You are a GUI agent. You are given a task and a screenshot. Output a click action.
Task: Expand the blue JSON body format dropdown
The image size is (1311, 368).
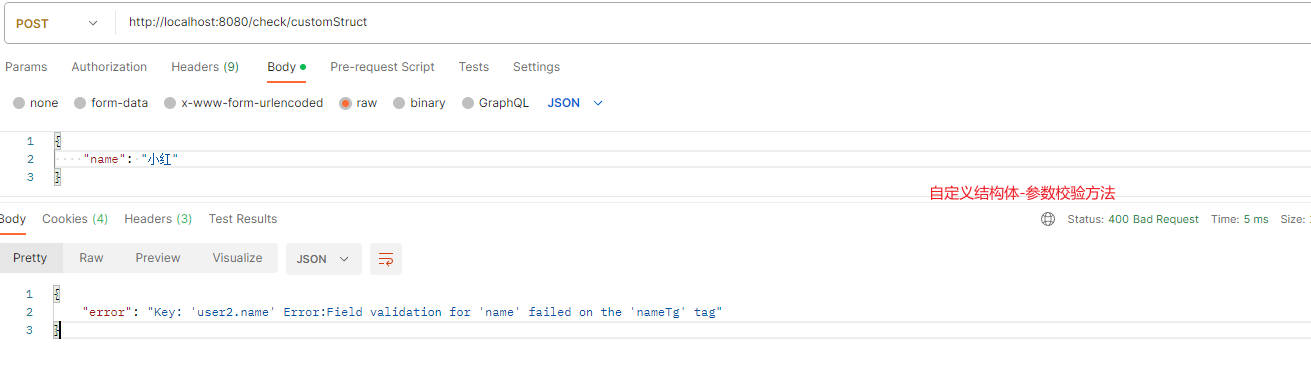(575, 103)
